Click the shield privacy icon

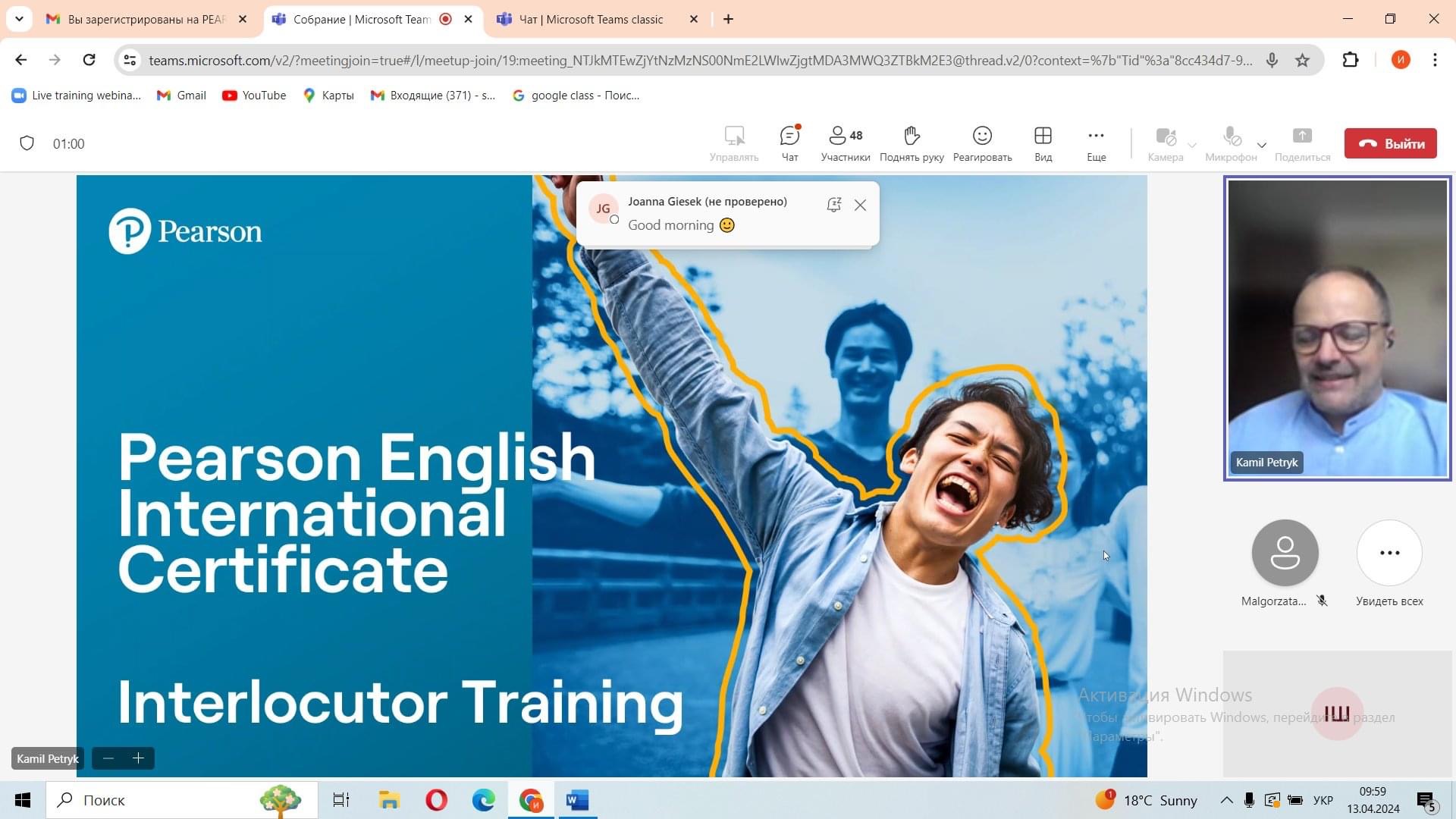point(27,143)
